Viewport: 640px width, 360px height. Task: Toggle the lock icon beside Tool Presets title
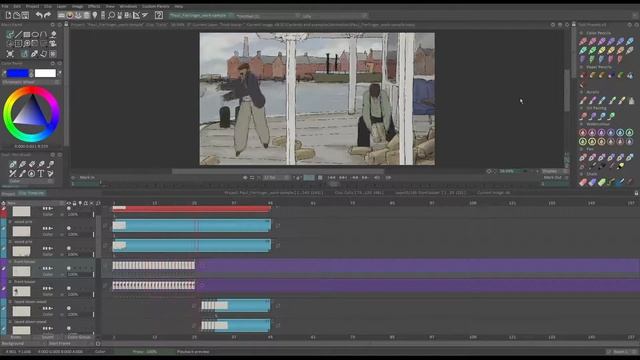click(574, 25)
